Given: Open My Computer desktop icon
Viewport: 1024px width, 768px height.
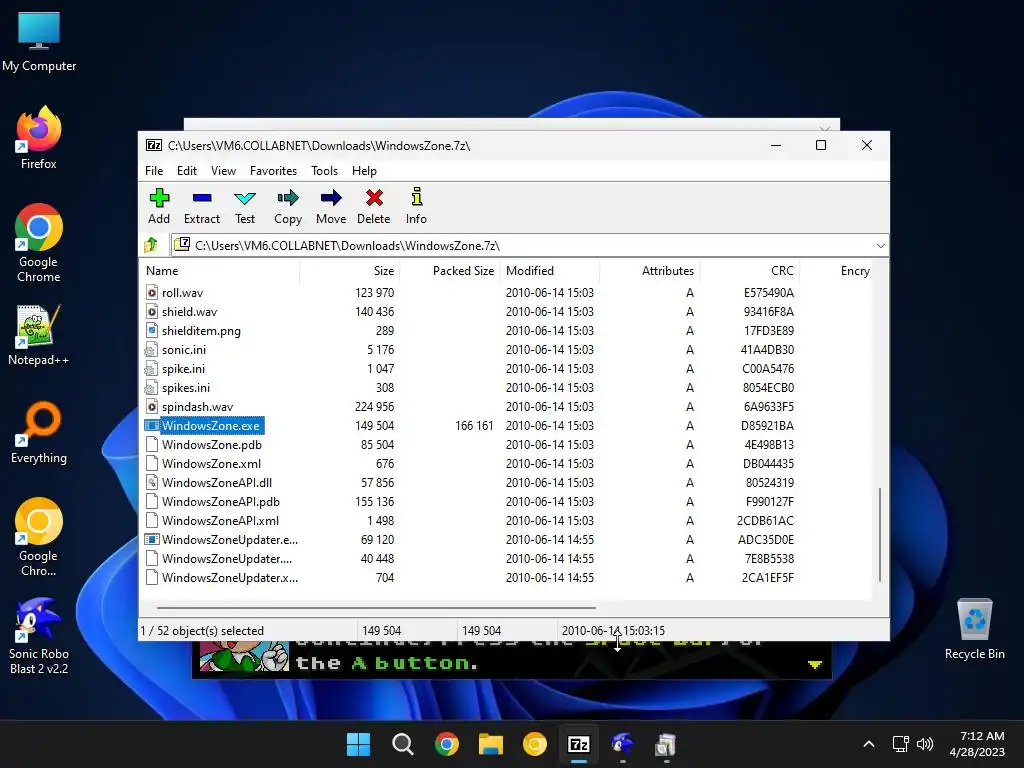Looking at the screenshot, I should click(x=39, y=41).
